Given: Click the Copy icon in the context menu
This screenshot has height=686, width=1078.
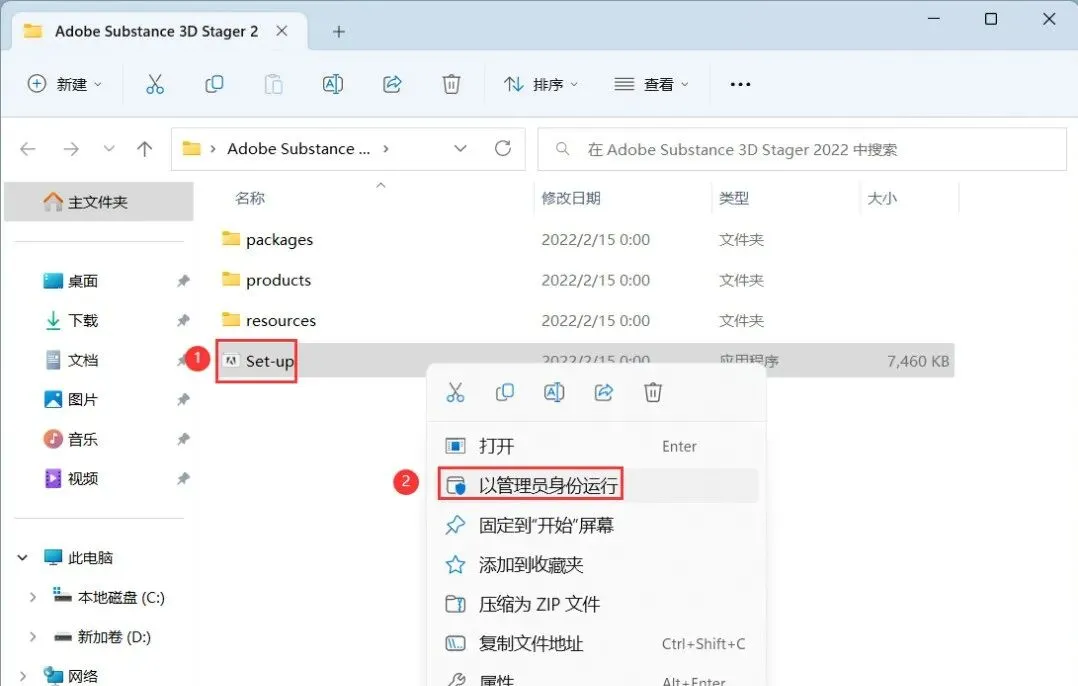Looking at the screenshot, I should point(505,392).
